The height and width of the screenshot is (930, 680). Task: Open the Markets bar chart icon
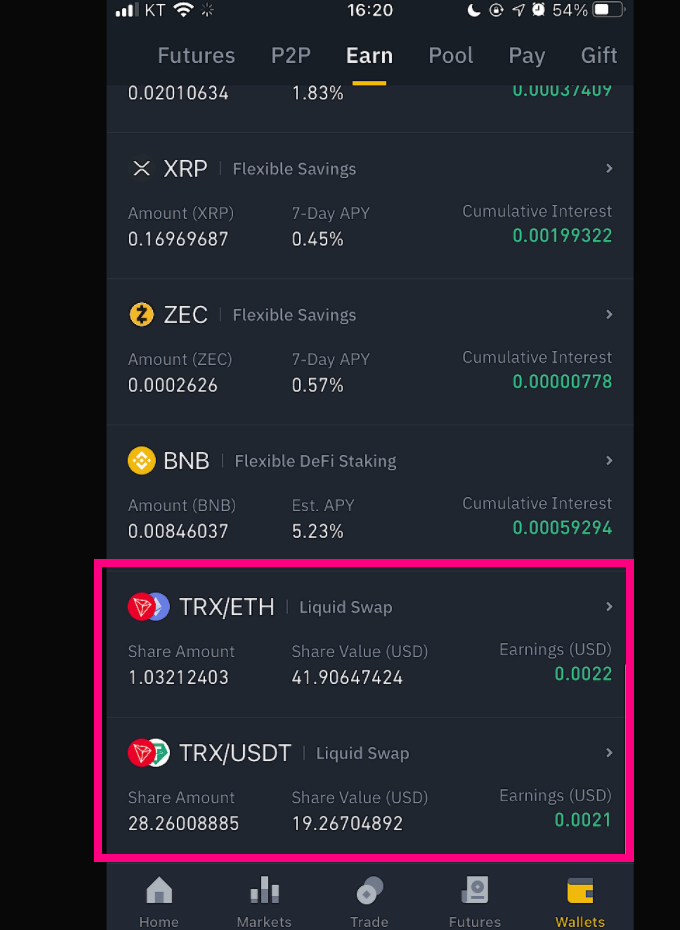click(x=264, y=890)
